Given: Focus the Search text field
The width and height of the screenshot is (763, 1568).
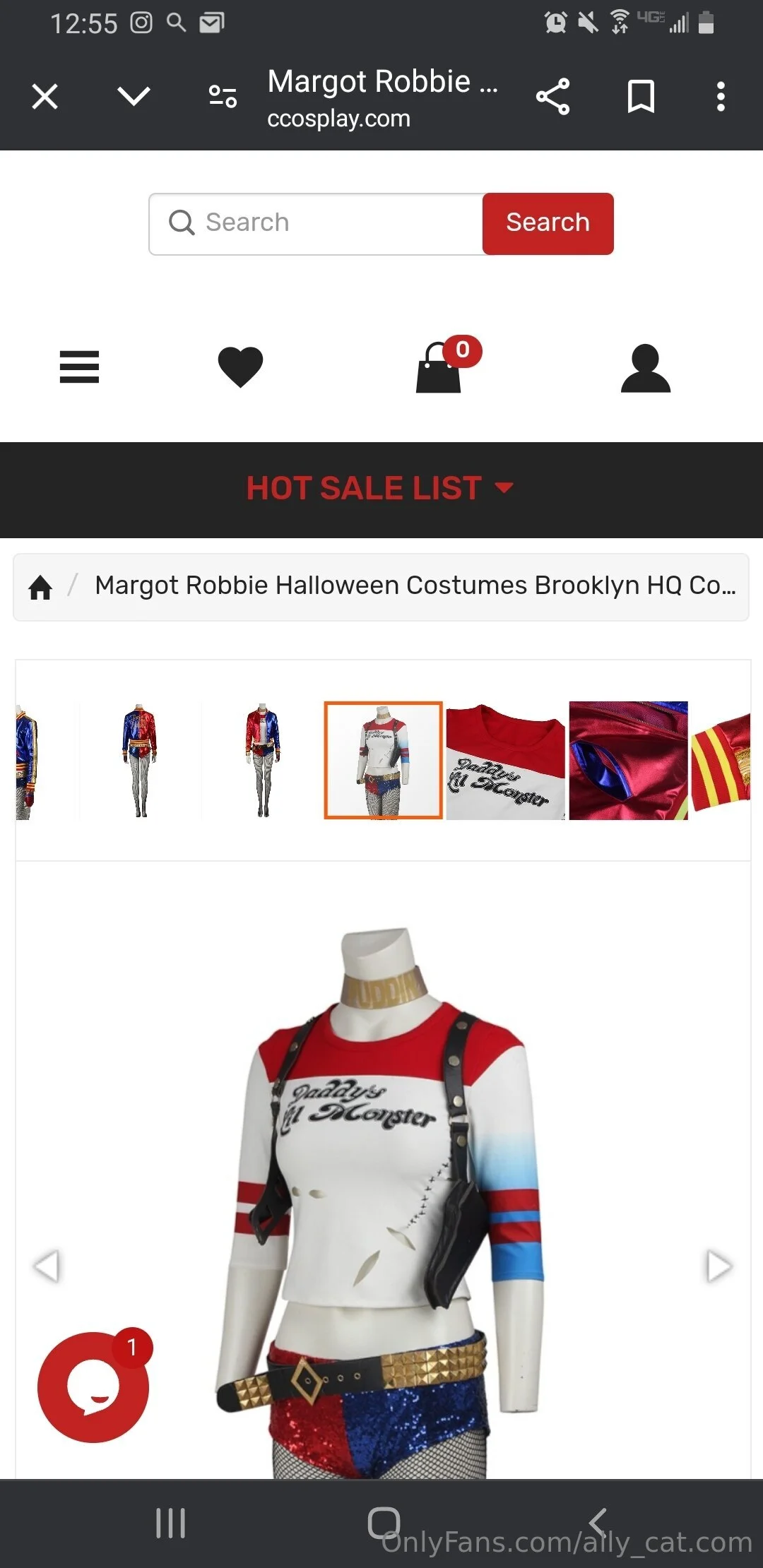Looking at the screenshot, I should point(317,223).
